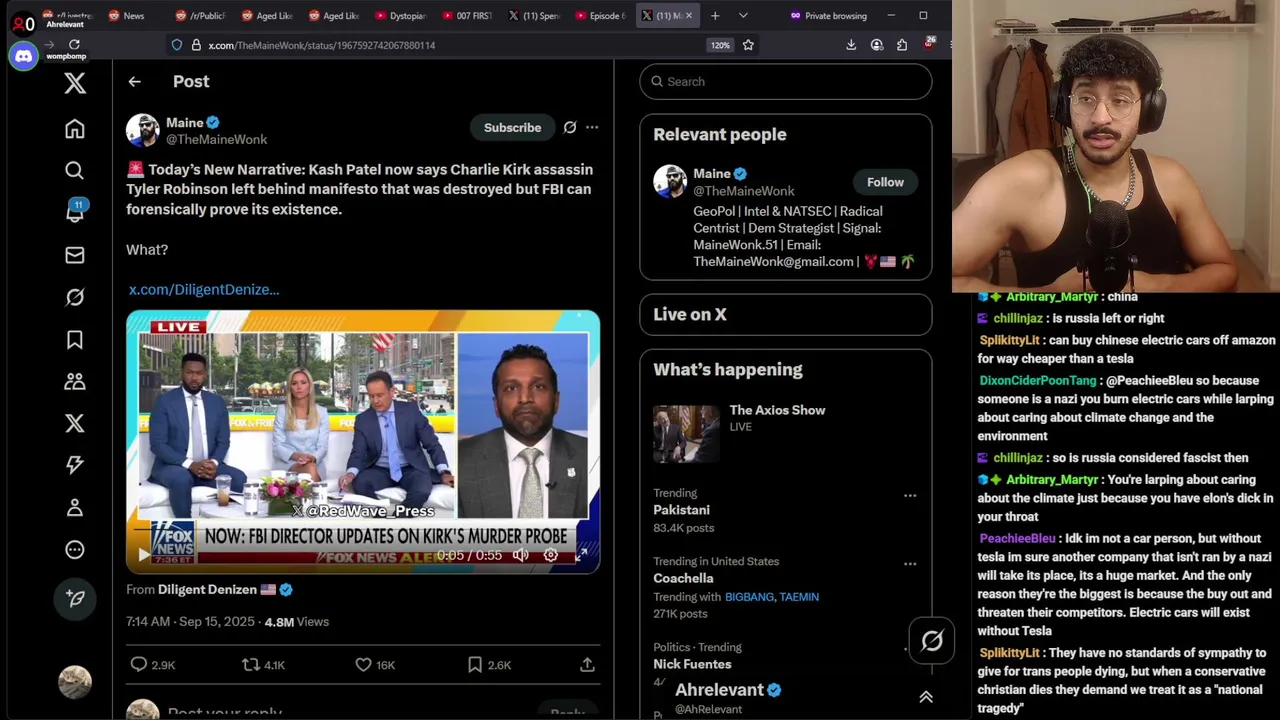Open the list all tabs chevron
Viewport: 1280px width, 720px height.
pos(743,15)
